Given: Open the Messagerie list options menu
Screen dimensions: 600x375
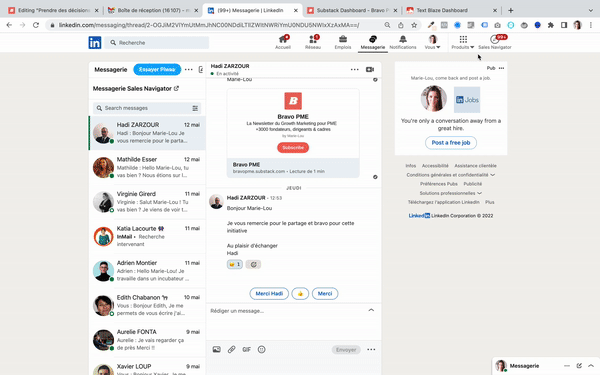Looking at the screenshot, I should point(189,69).
